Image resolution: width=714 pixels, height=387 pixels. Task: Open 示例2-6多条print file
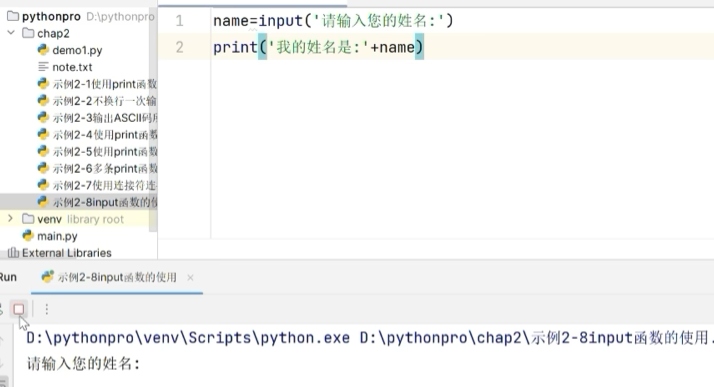click(105, 168)
